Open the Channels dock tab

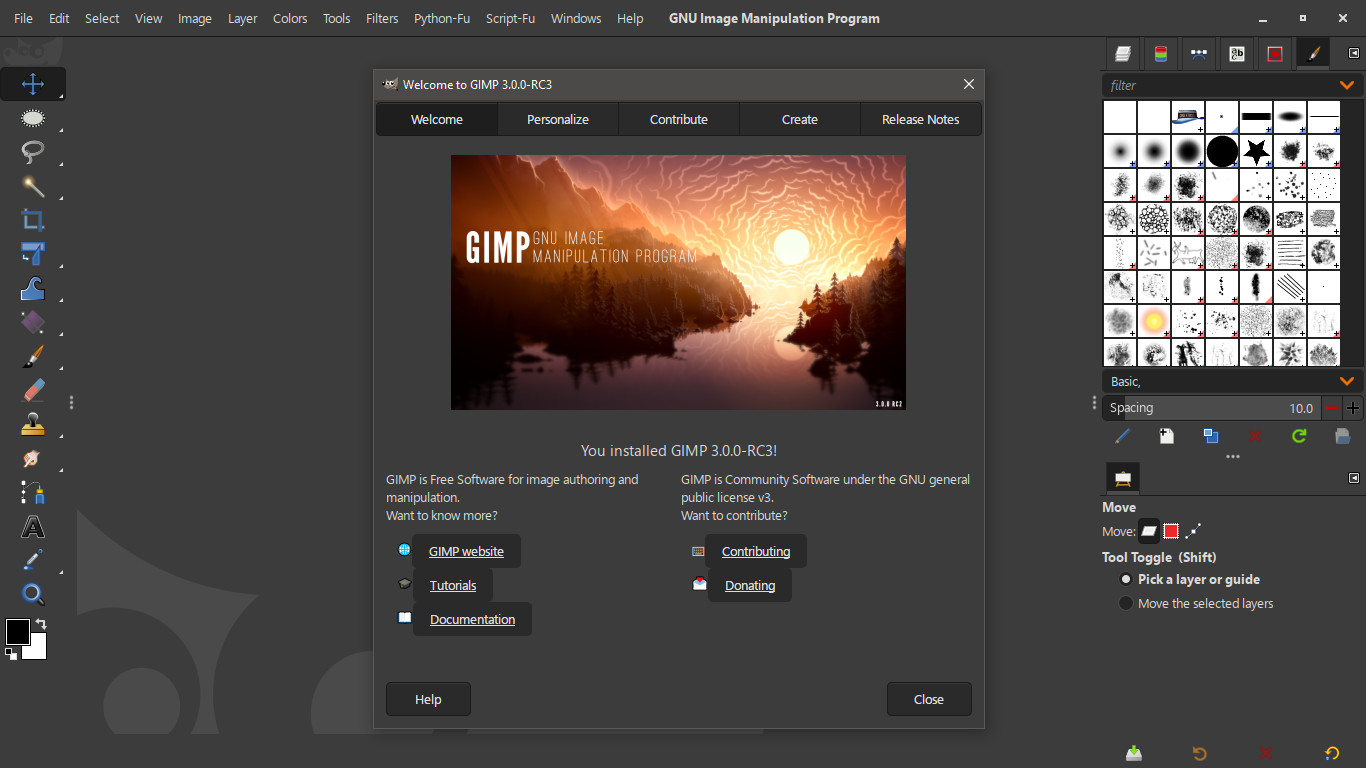tap(1161, 54)
